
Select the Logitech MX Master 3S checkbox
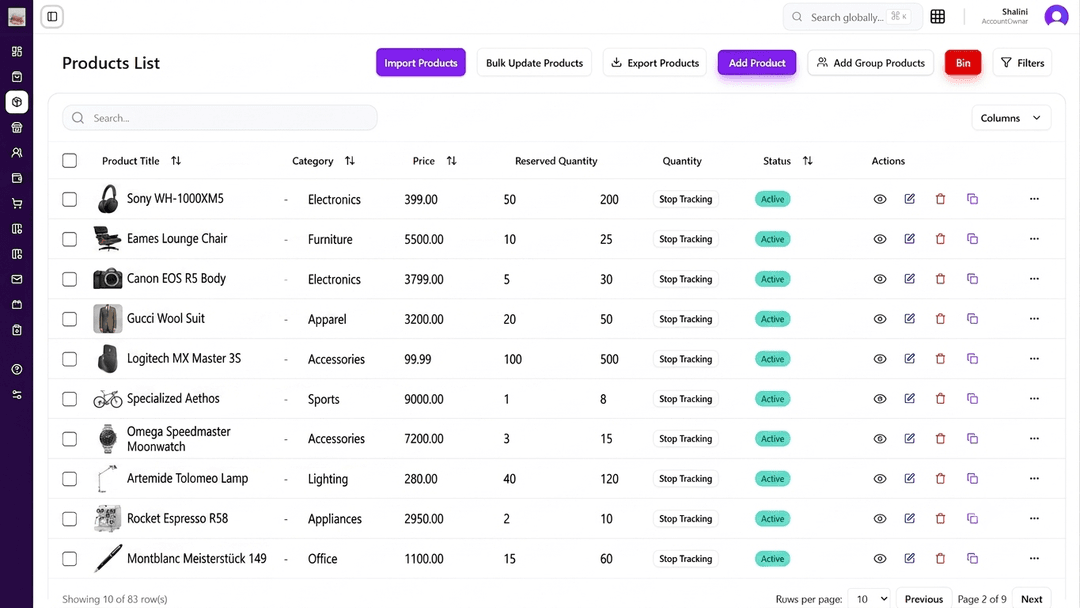point(70,359)
